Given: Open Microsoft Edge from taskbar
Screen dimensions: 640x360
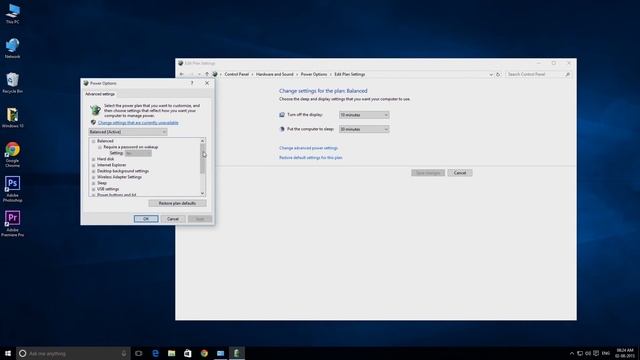Looking at the screenshot, I should (155, 353).
